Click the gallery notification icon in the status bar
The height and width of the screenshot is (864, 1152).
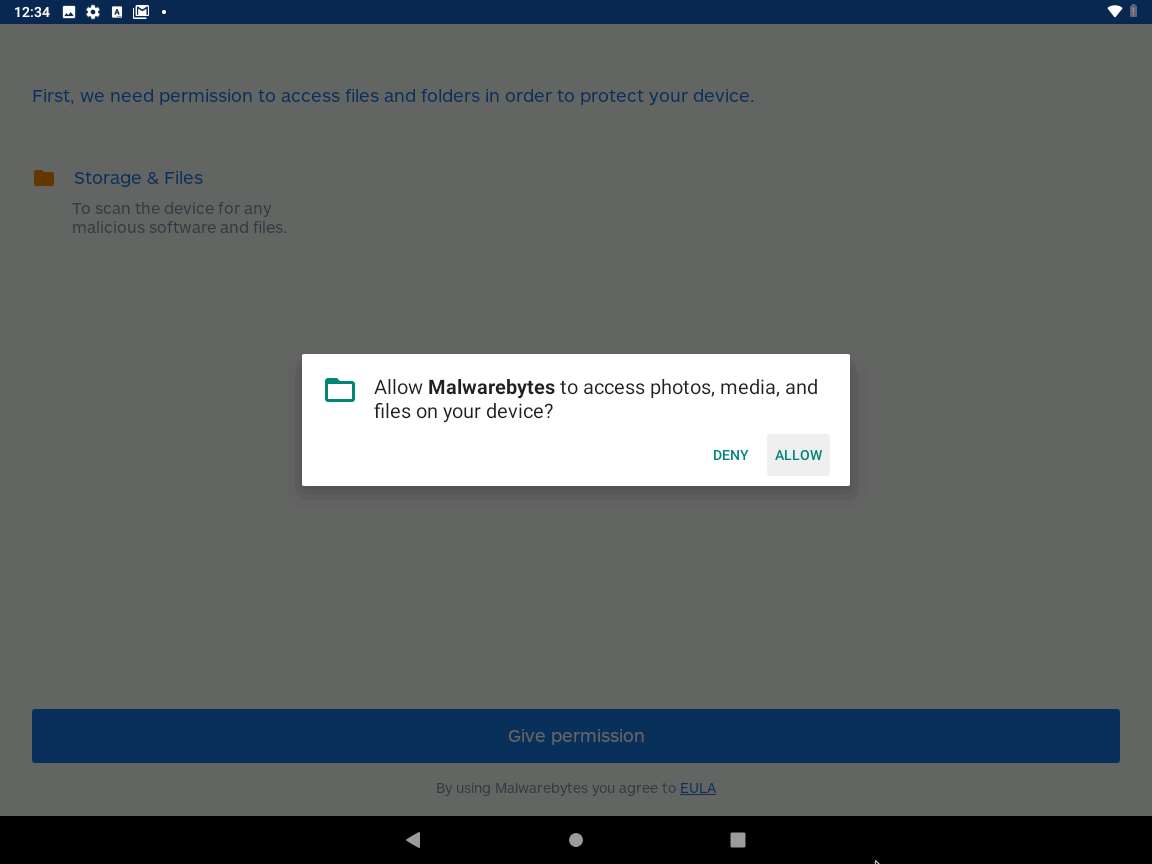(68, 12)
